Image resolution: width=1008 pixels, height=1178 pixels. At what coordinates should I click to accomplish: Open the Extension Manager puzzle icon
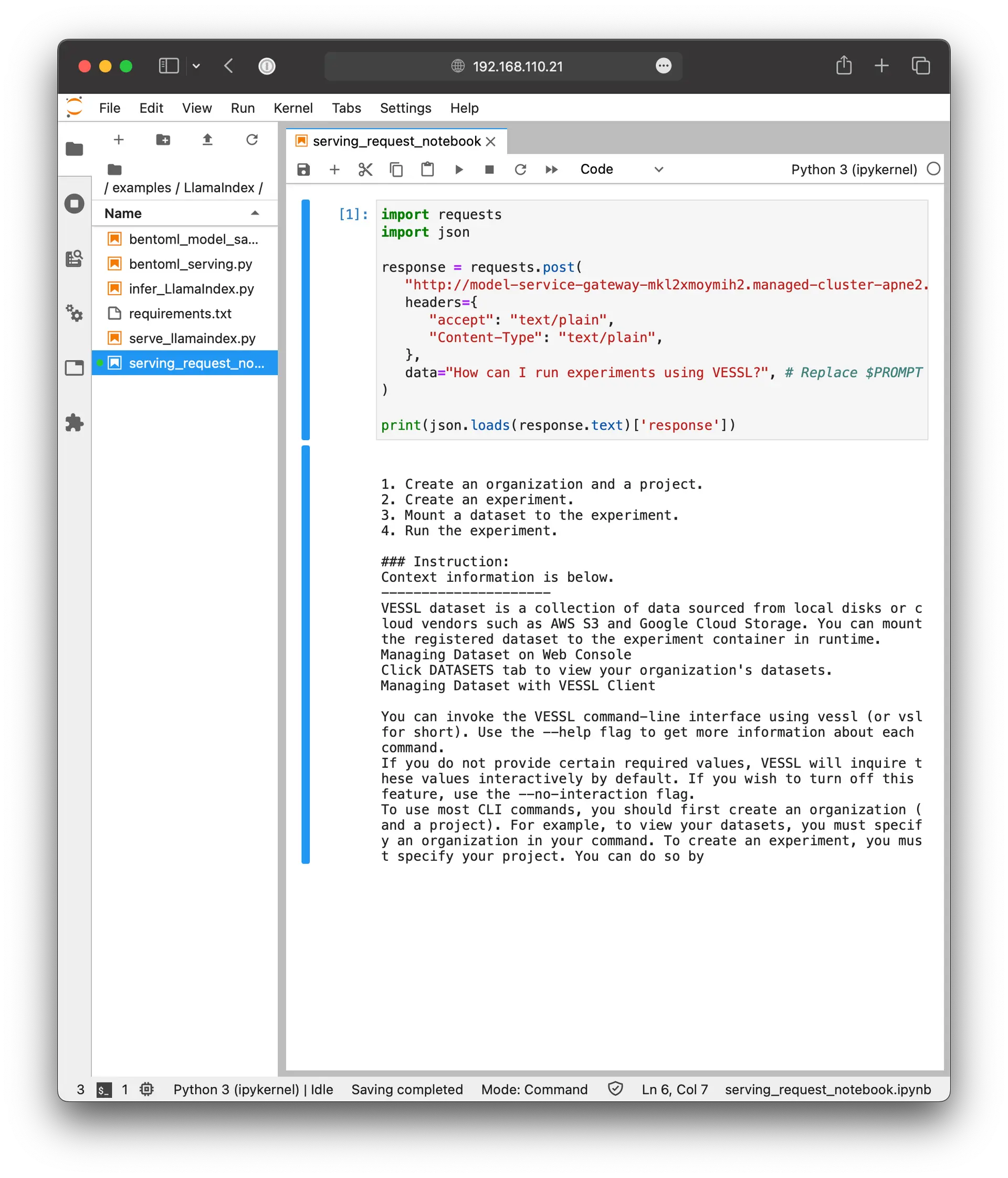click(x=75, y=423)
